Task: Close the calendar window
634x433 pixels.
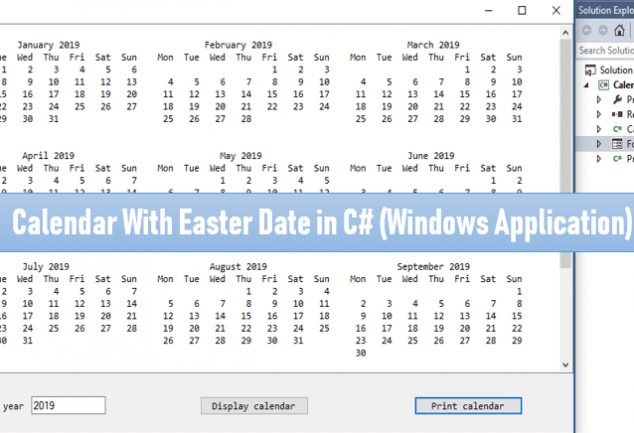Action: tap(556, 11)
